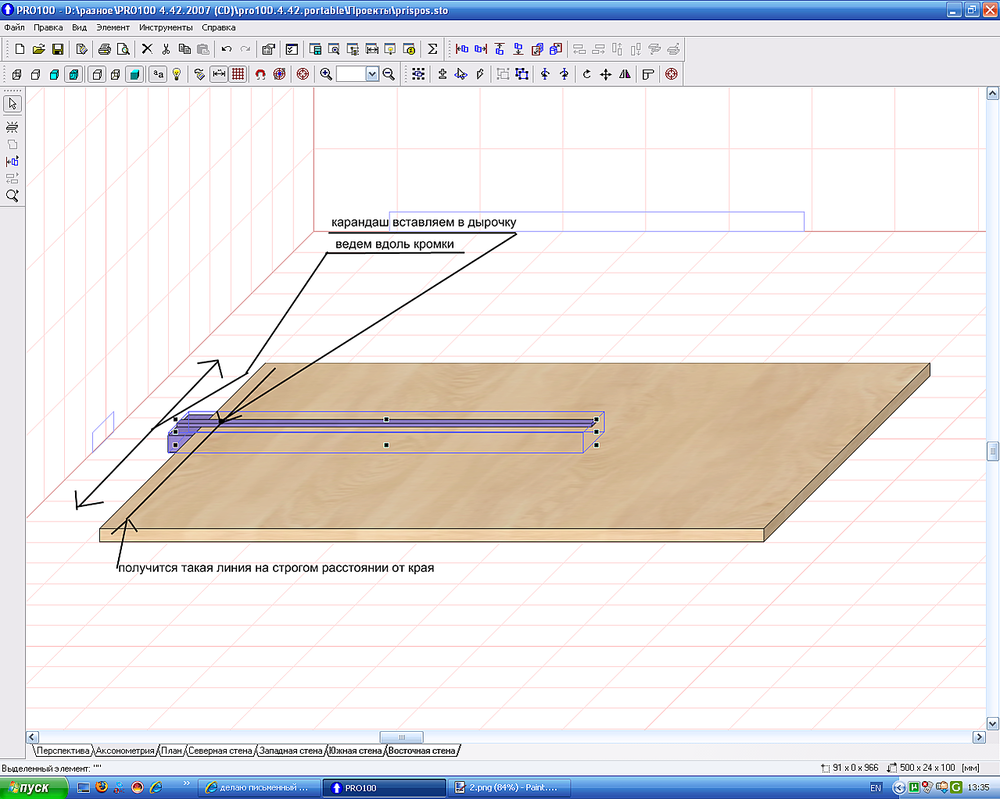Click the horizontal scrollbar thumb
This screenshot has width=1000, height=799.
(x=402, y=737)
